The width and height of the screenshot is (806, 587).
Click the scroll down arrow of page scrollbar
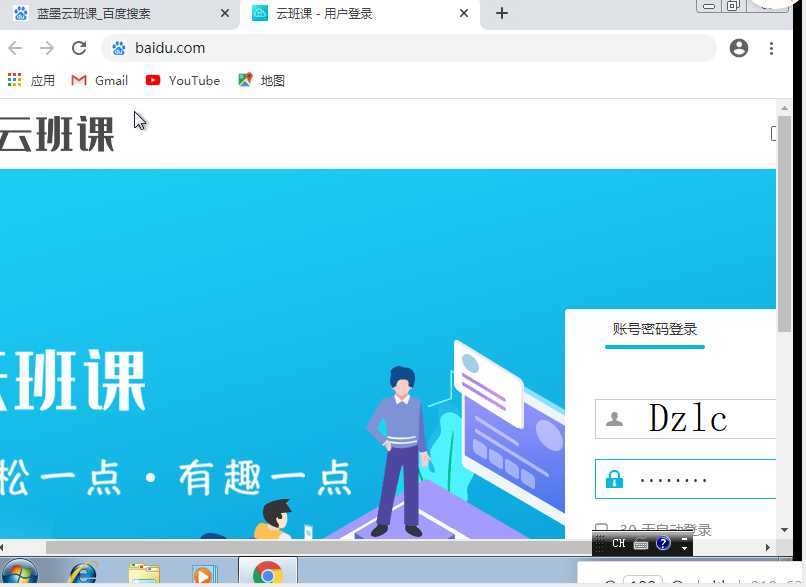pyautogui.click(x=784, y=530)
